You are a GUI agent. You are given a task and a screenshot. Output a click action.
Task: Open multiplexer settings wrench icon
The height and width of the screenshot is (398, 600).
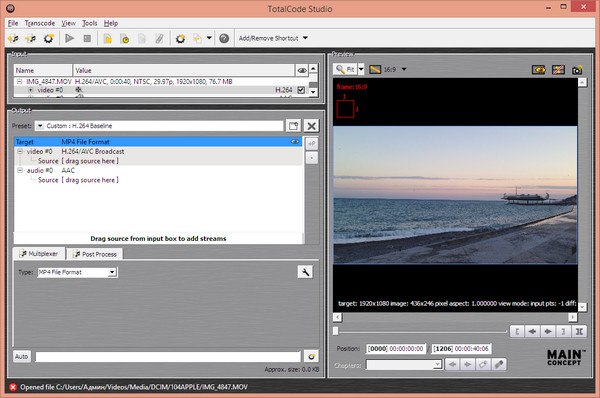tap(305, 272)
